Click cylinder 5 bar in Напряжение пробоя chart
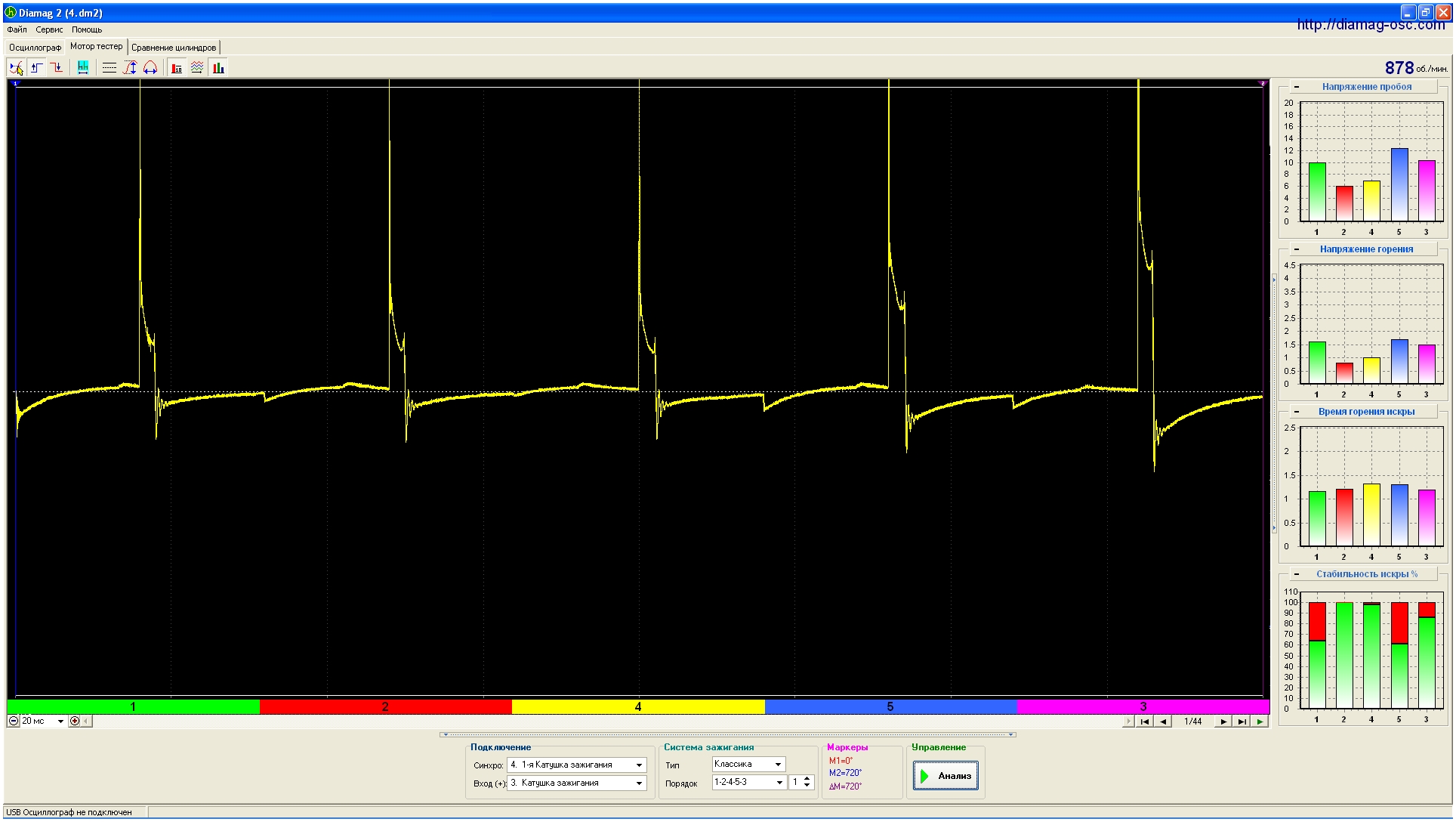Image resolution: width=1456 pixels, height=822 pixels. [x=1399, y=184]
